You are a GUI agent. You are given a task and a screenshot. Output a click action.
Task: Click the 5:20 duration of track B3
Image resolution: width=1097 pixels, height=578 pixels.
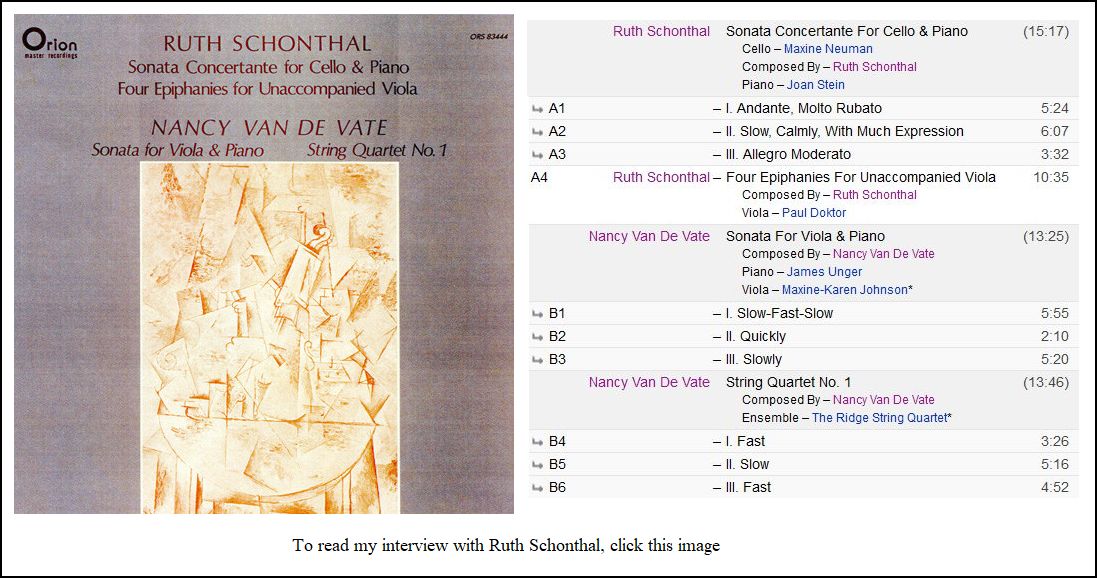point(1055,360)
